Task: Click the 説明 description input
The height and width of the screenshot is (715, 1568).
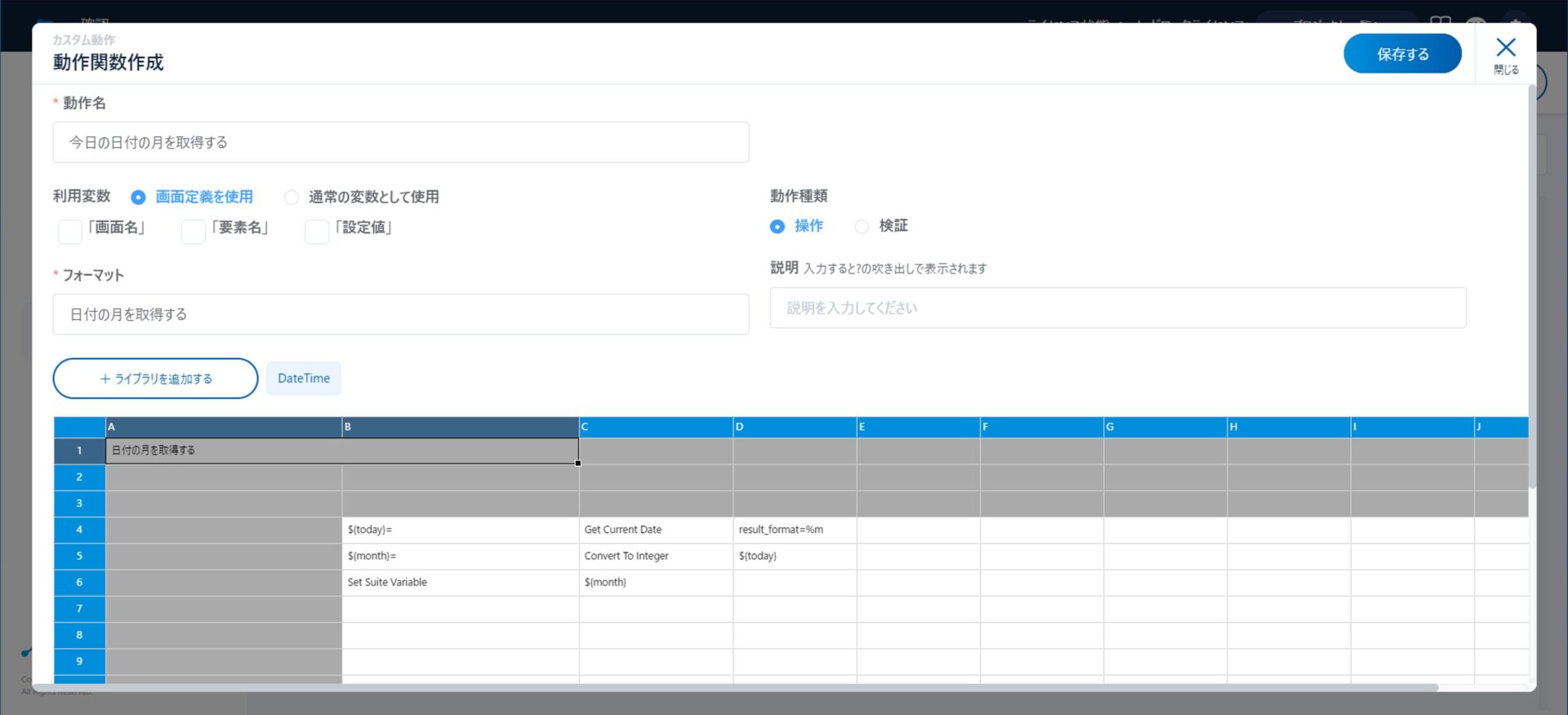Action: pos(1117,308)
